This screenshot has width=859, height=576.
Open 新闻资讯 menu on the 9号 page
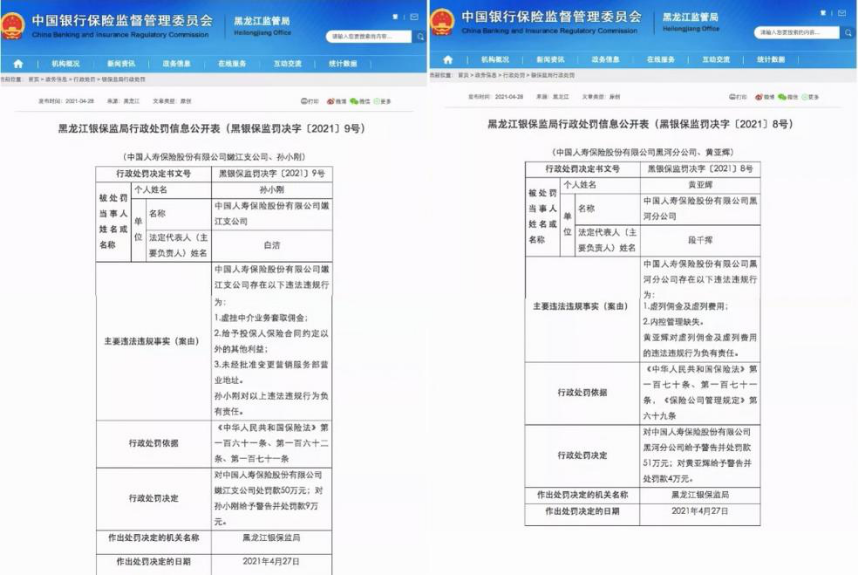click(121, 64)
